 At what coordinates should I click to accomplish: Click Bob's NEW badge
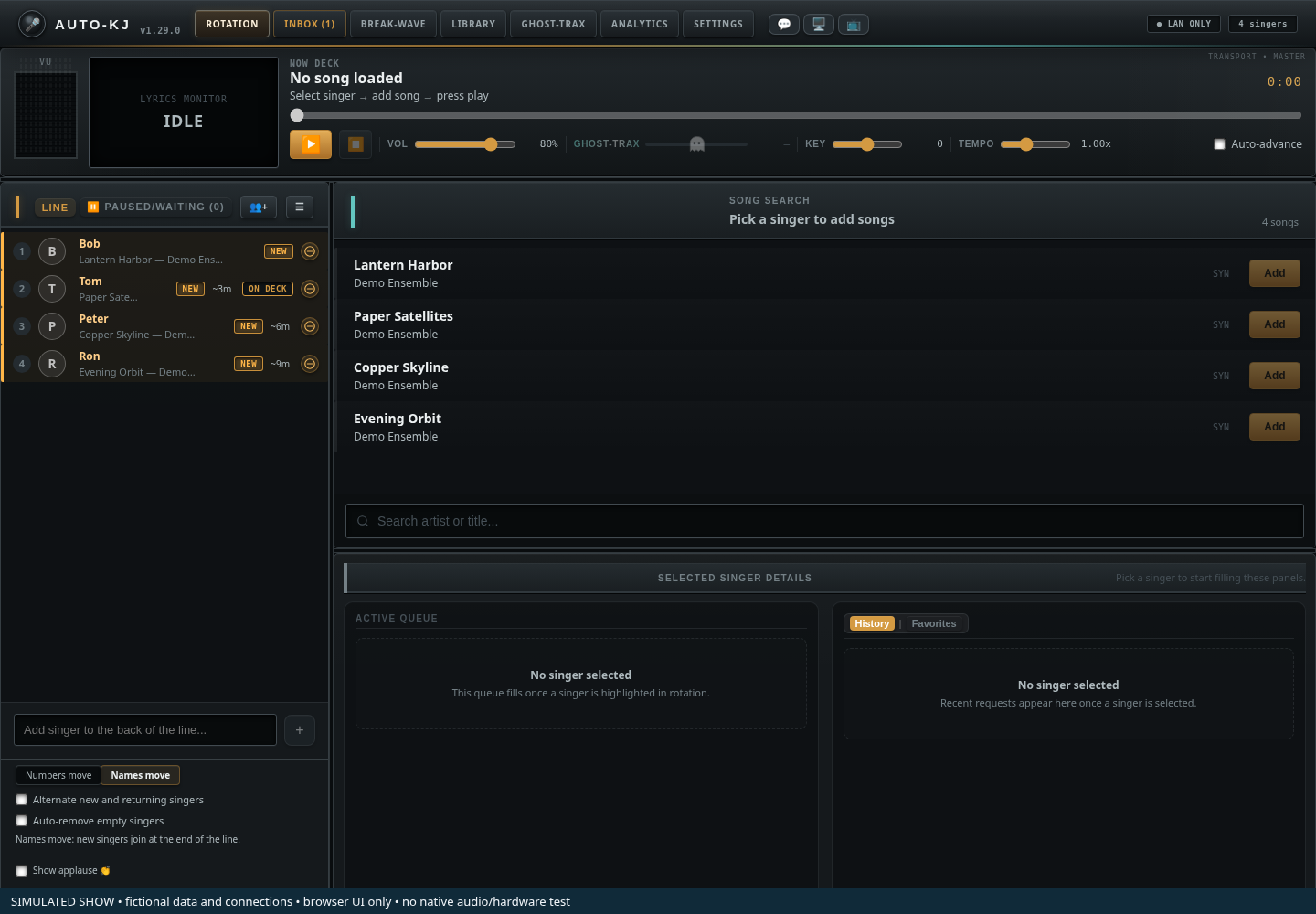279,251
